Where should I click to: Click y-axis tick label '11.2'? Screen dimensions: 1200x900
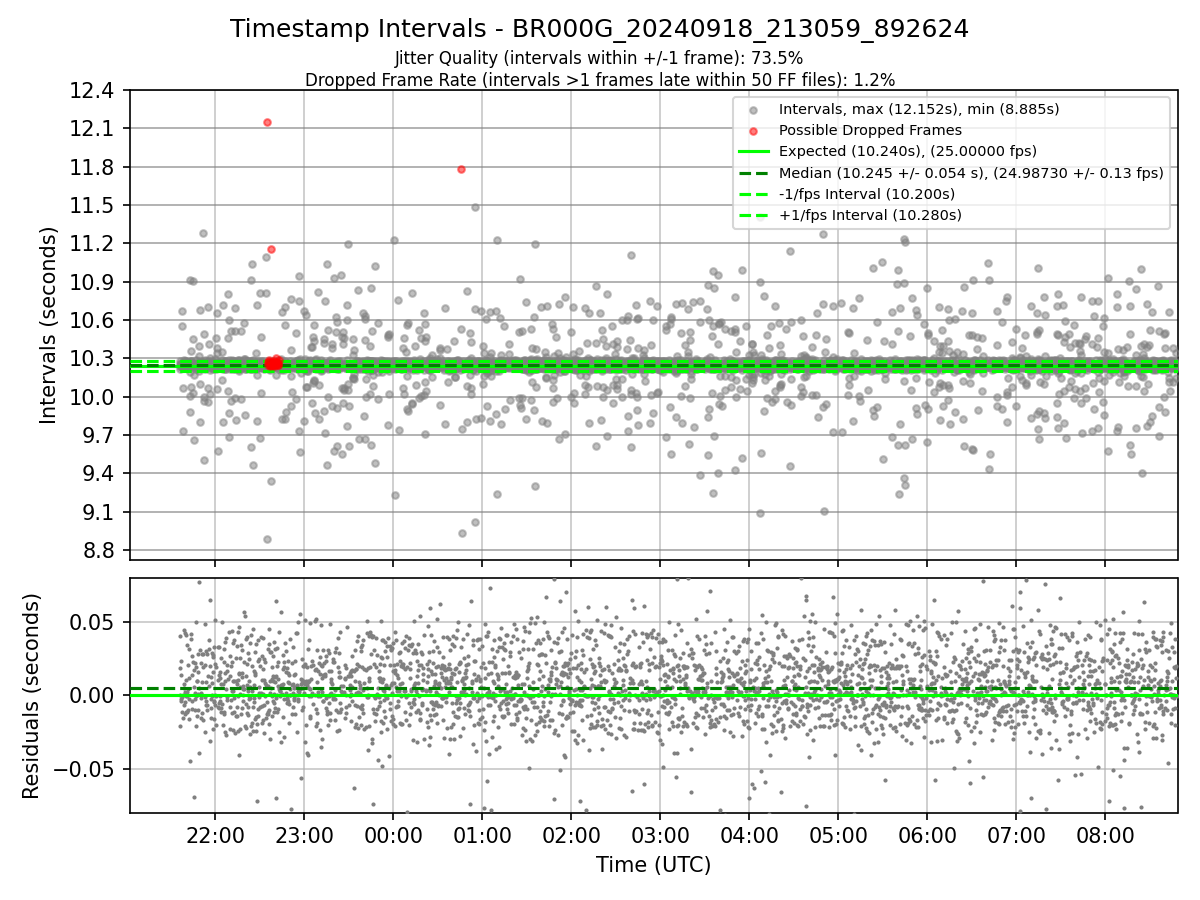pos(93,244)
